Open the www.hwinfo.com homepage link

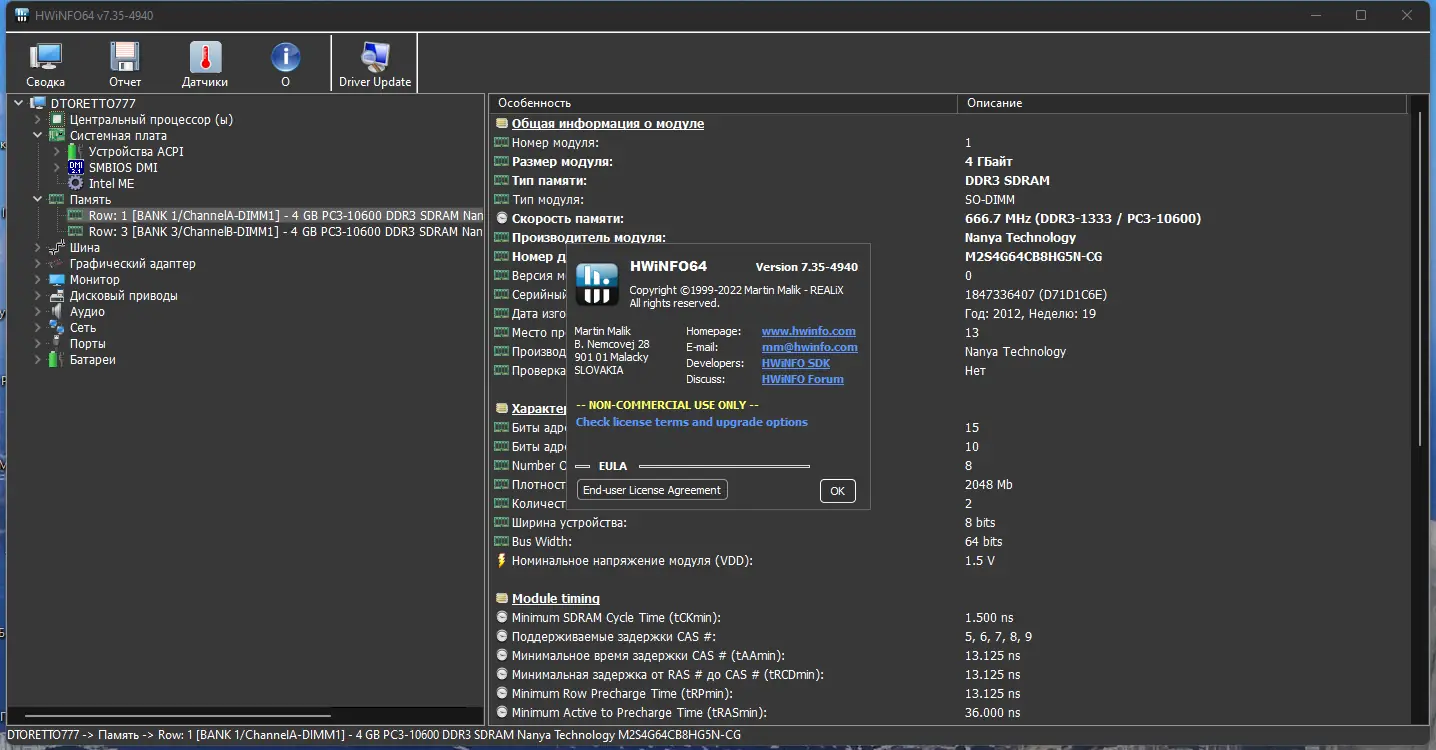coord(808,331)
